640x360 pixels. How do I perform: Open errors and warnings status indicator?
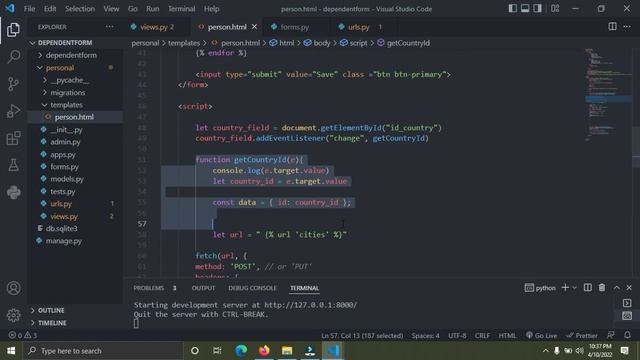coord(23,335)
